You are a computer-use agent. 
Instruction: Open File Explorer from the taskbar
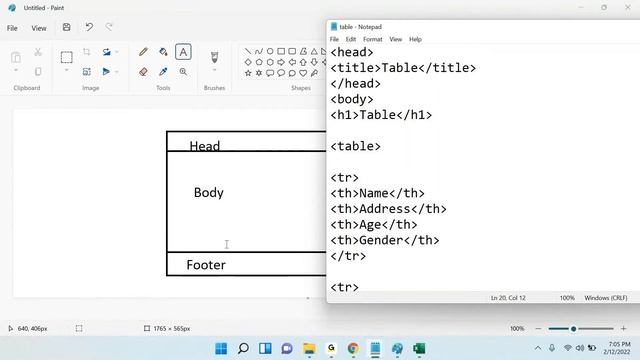[309, 349]
